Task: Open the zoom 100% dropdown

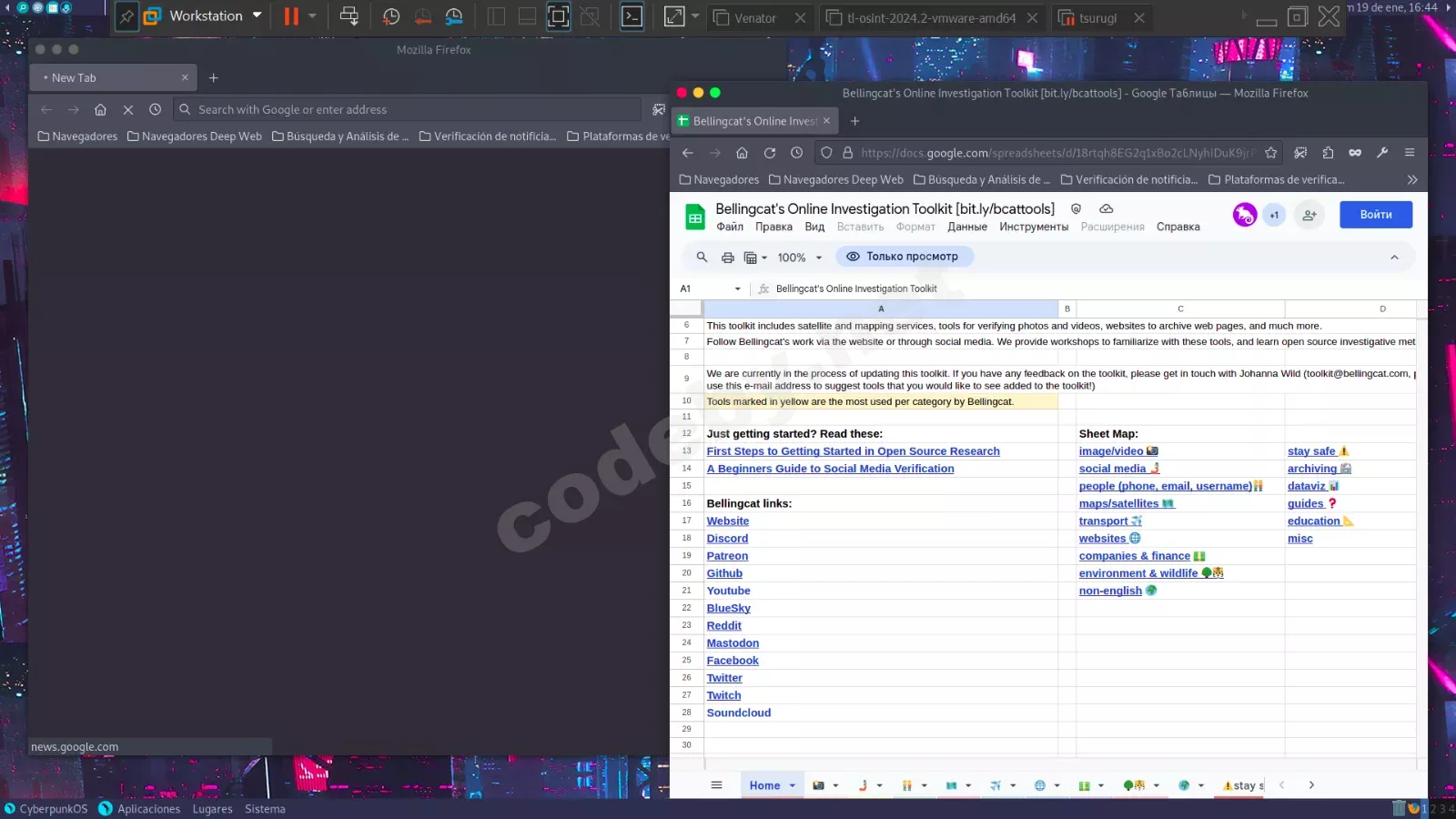Action: pyautogui.click(x=800, y=258)
